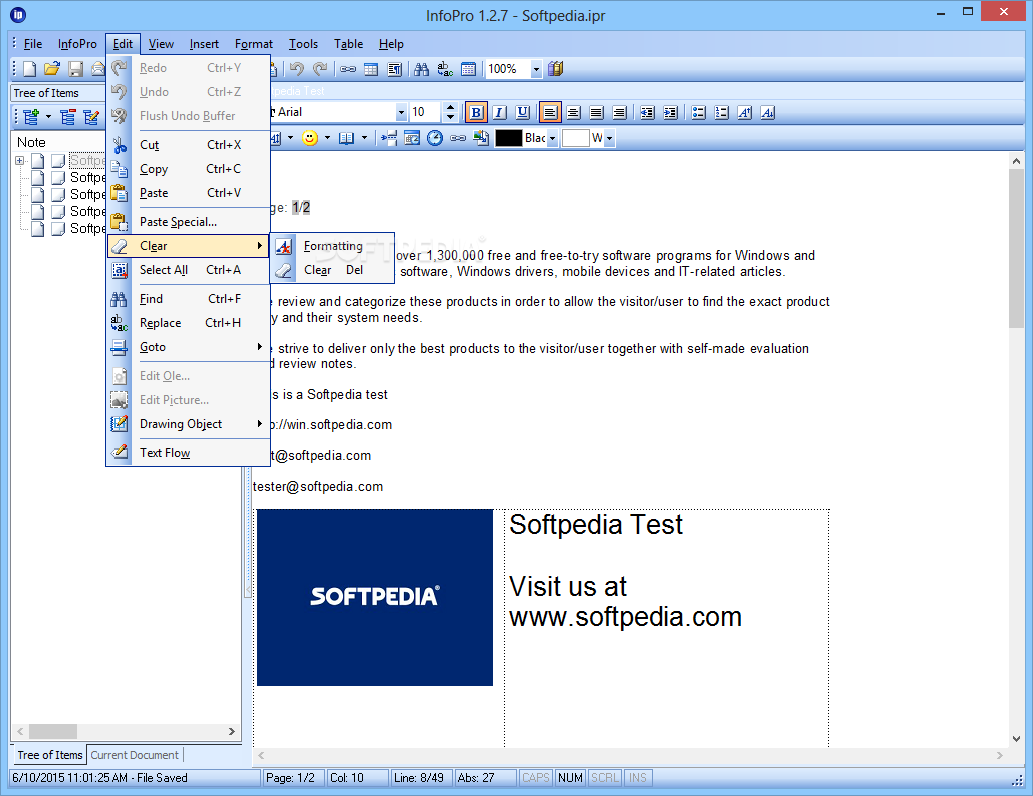The width and height of the screenshot is (1033, 796).
Task: Increase font size with stepper arrows
Action: tap(451, 107)
